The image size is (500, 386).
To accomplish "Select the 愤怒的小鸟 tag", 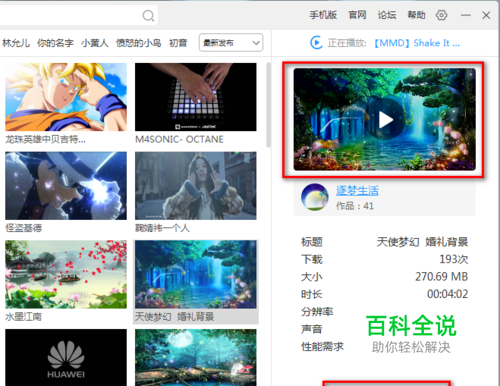I will (138, 43).
